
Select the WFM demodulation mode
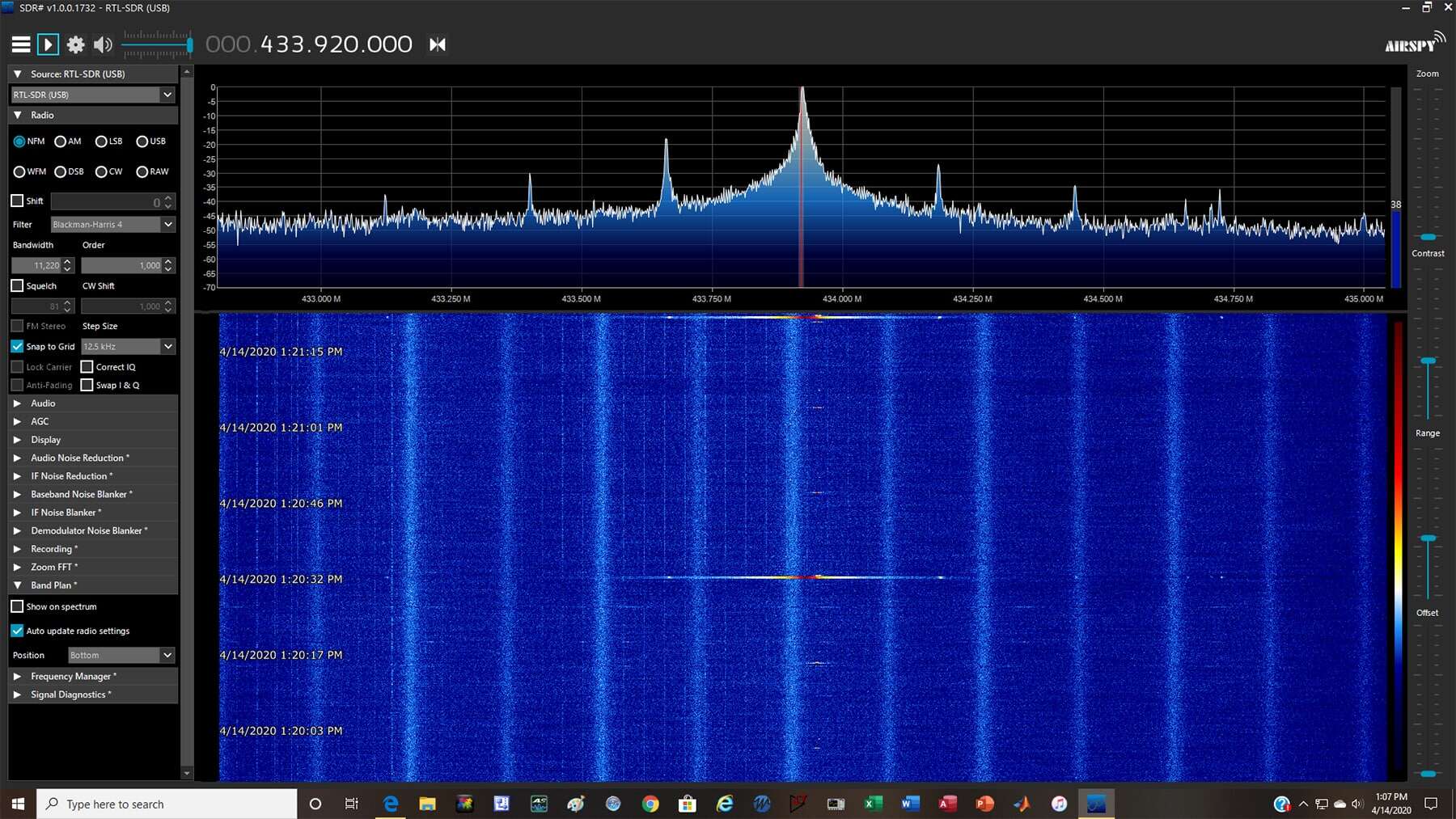coord(19,171)
